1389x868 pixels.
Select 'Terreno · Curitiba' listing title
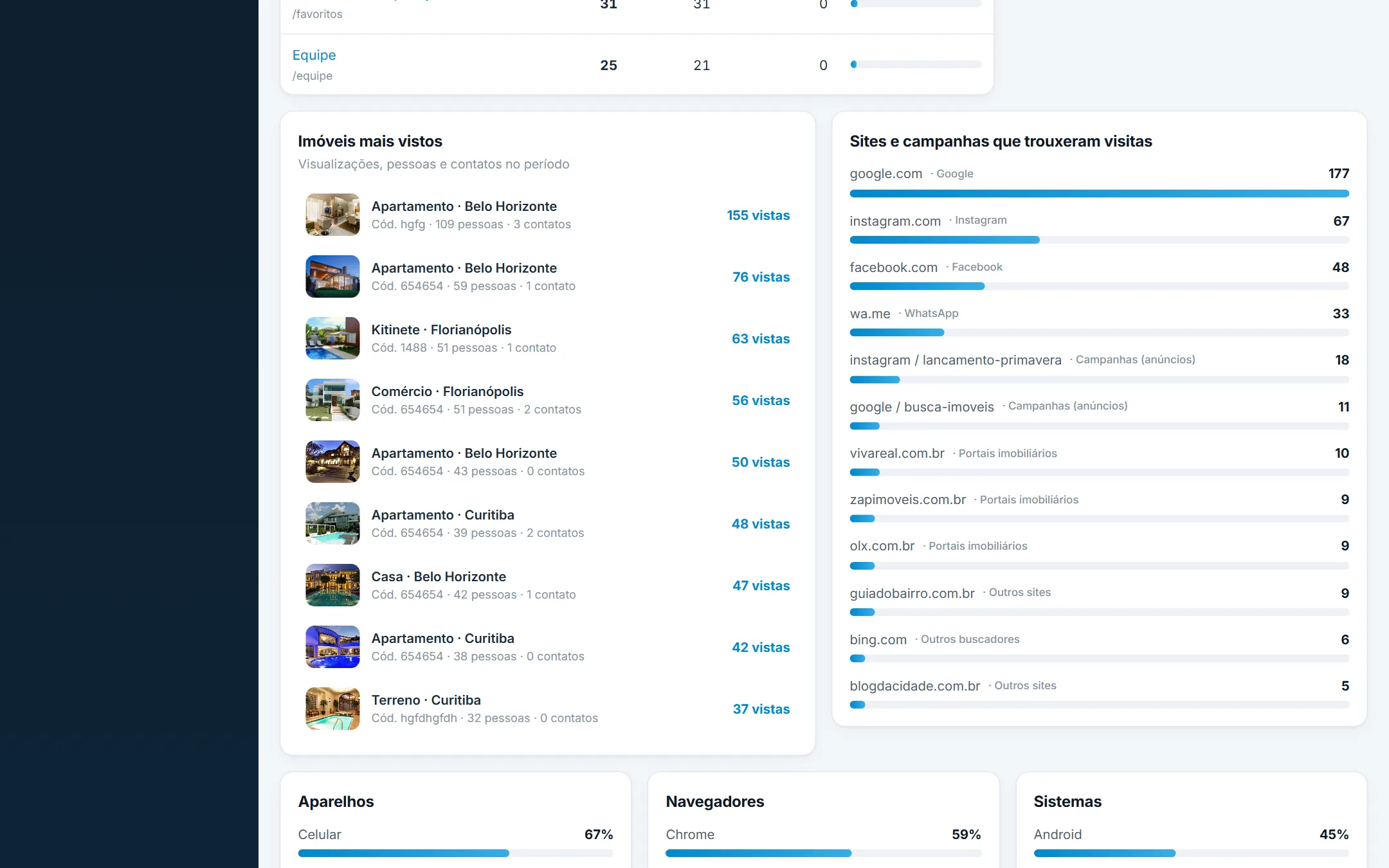point(426,700)
